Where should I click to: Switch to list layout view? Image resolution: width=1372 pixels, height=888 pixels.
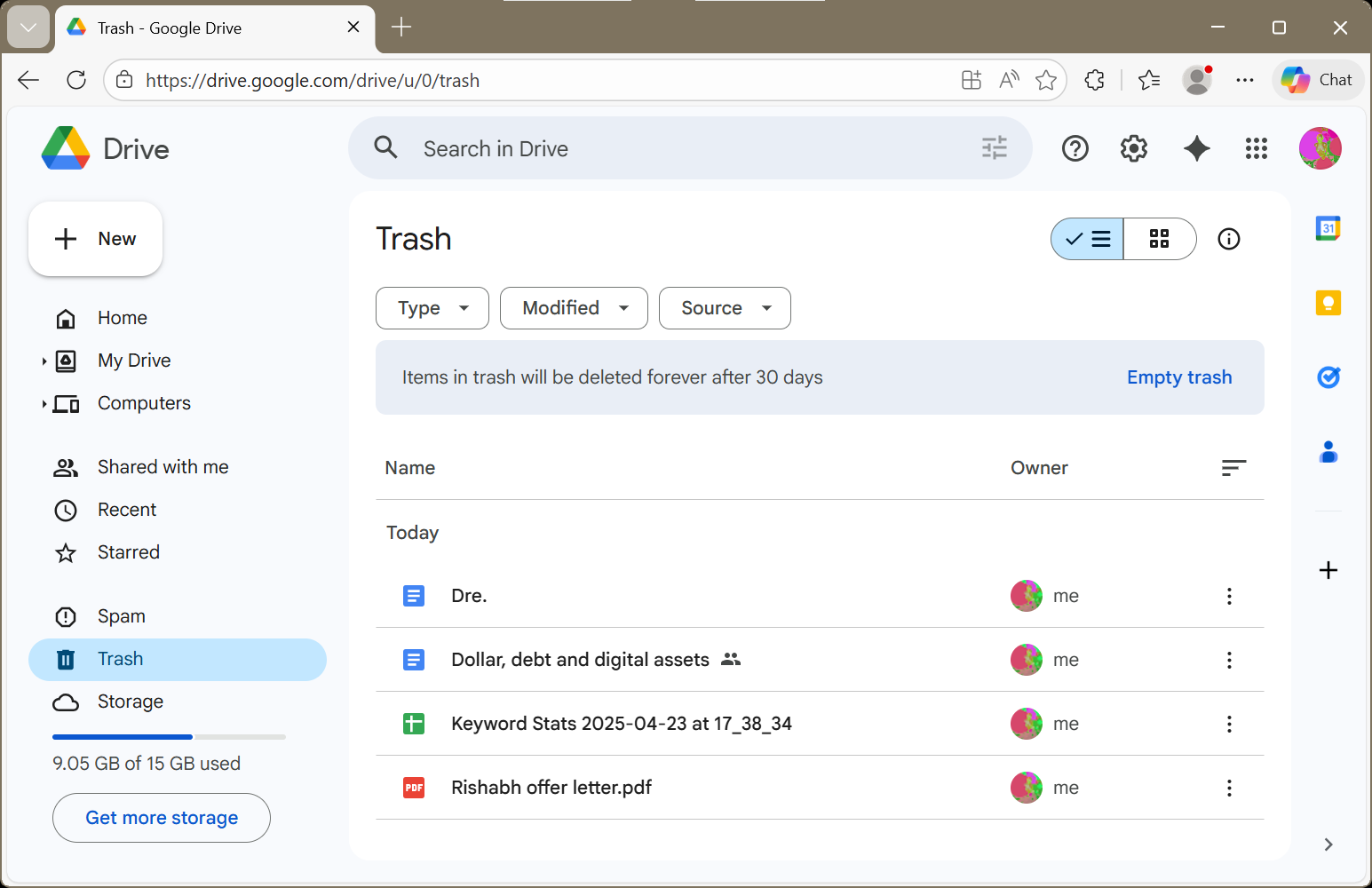coord(1088,239)
